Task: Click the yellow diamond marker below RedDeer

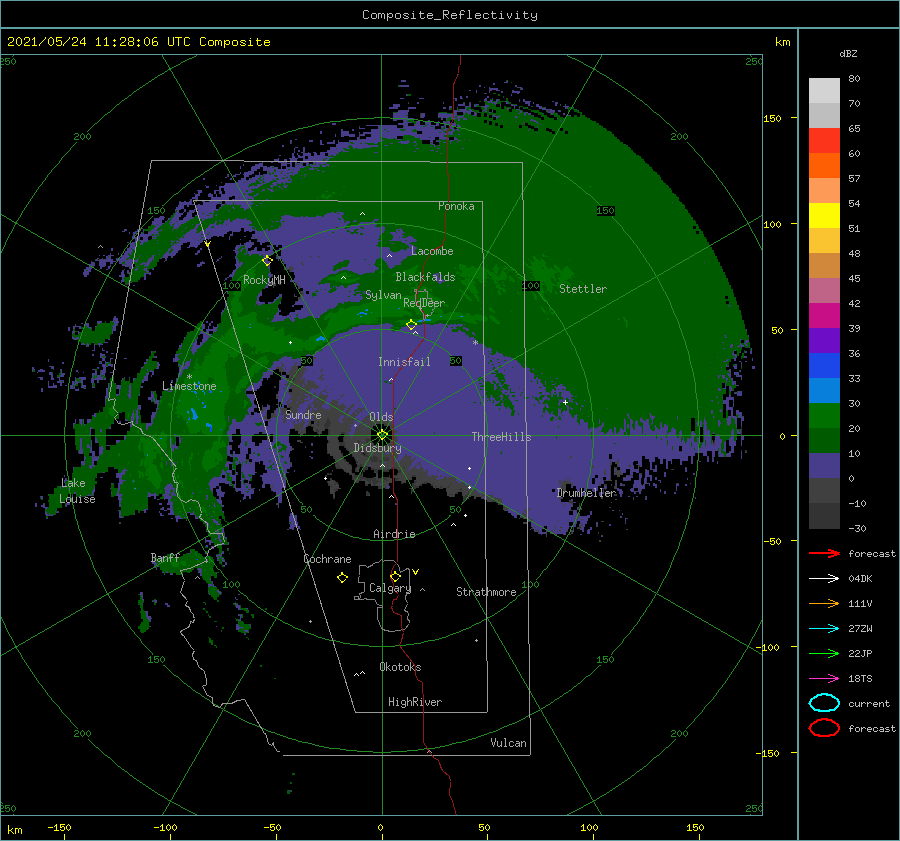Action: coord(411,325)
